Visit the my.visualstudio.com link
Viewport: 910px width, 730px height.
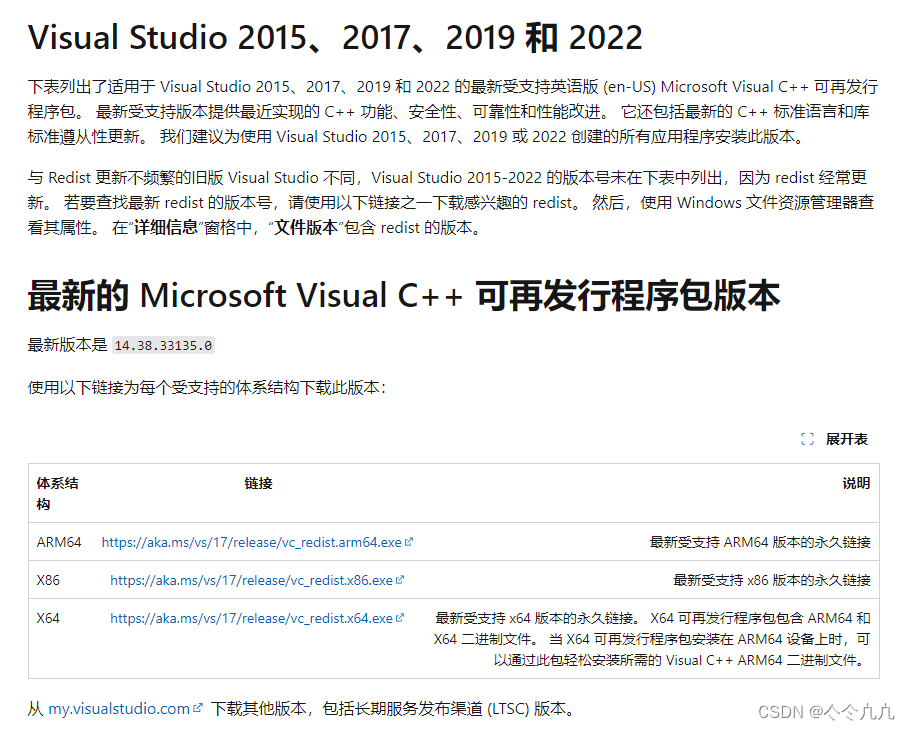(117, 707)
